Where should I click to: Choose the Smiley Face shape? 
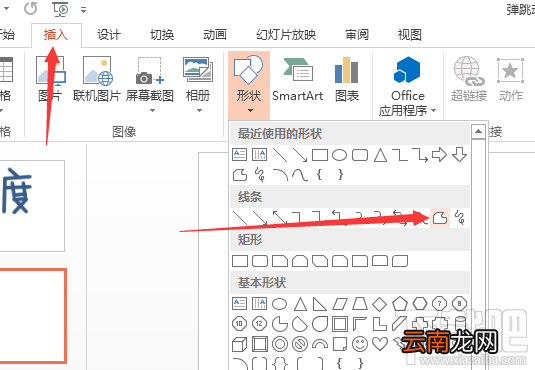tap(360, 344)
